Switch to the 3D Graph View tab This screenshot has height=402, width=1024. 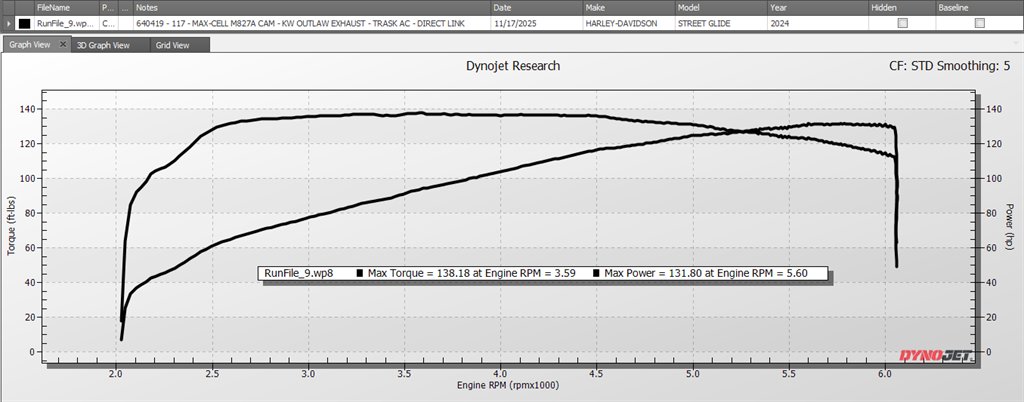(103, 45)
